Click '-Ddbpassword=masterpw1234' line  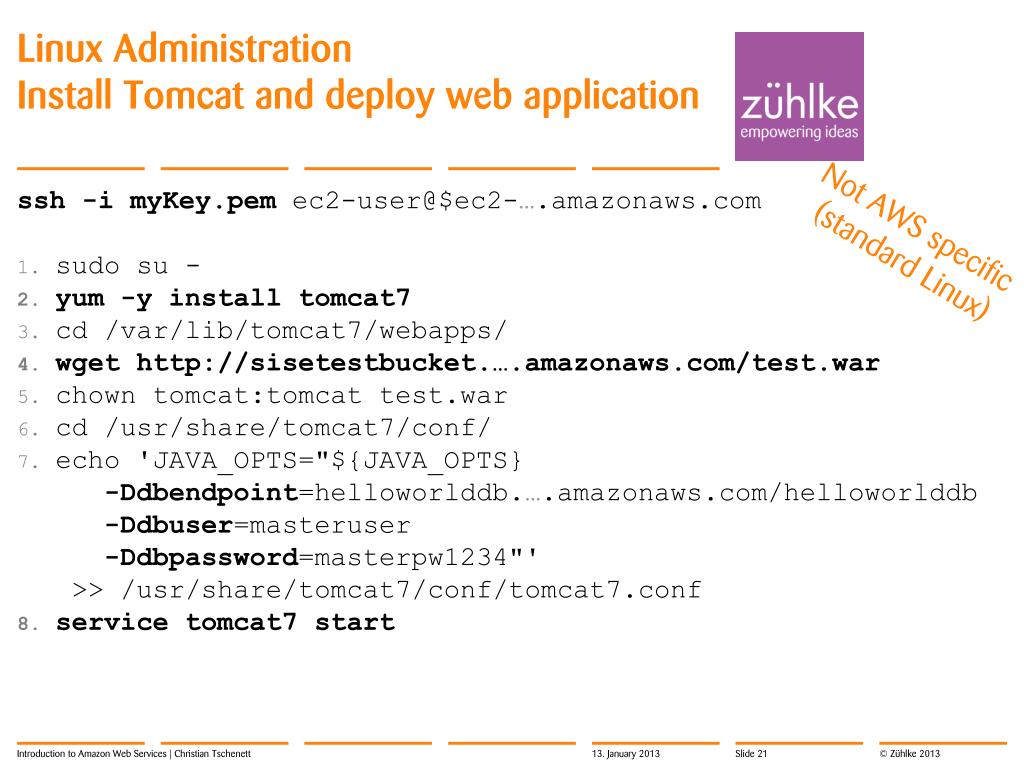321,558
